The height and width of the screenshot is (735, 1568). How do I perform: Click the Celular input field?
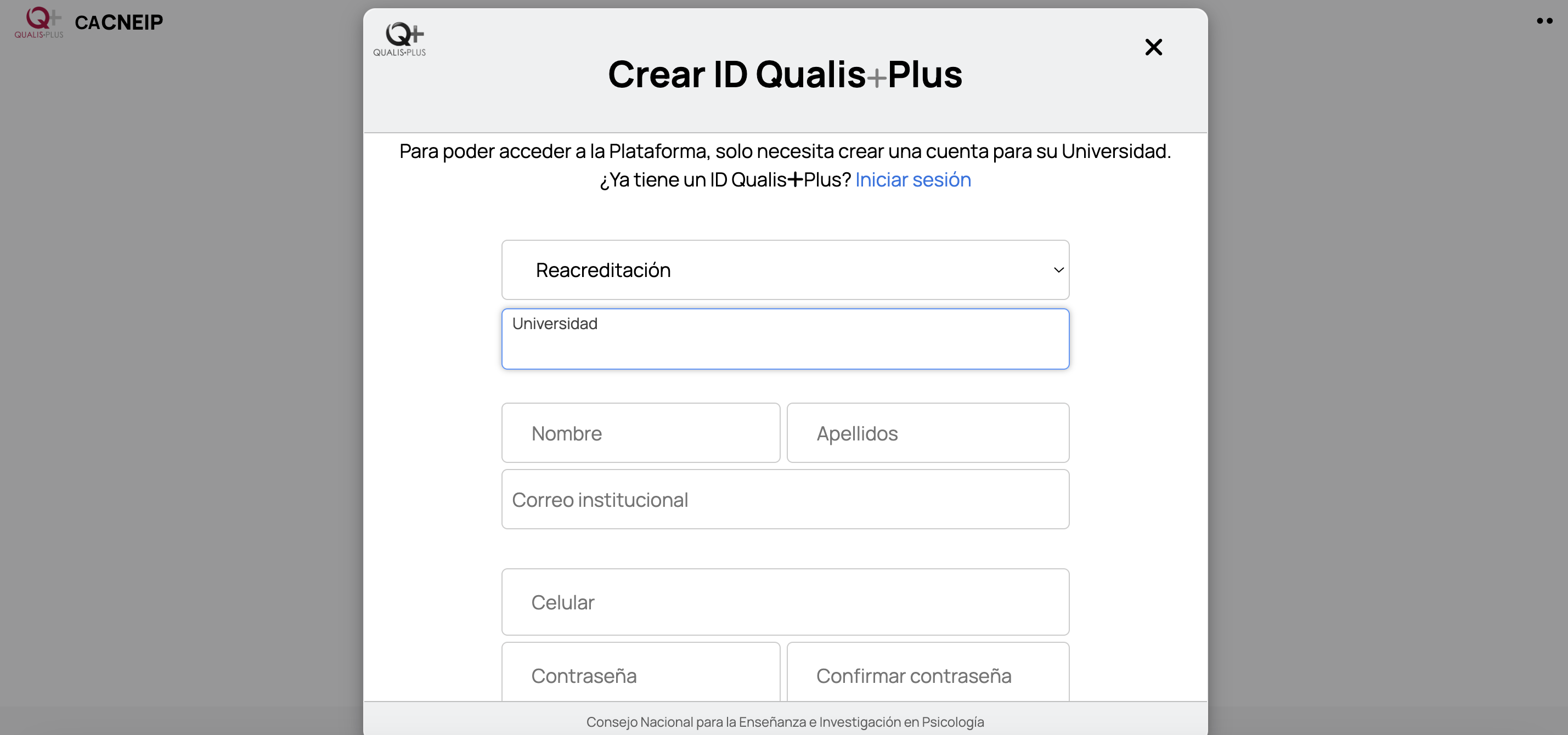pyautogui.click(x=785, y=602)
